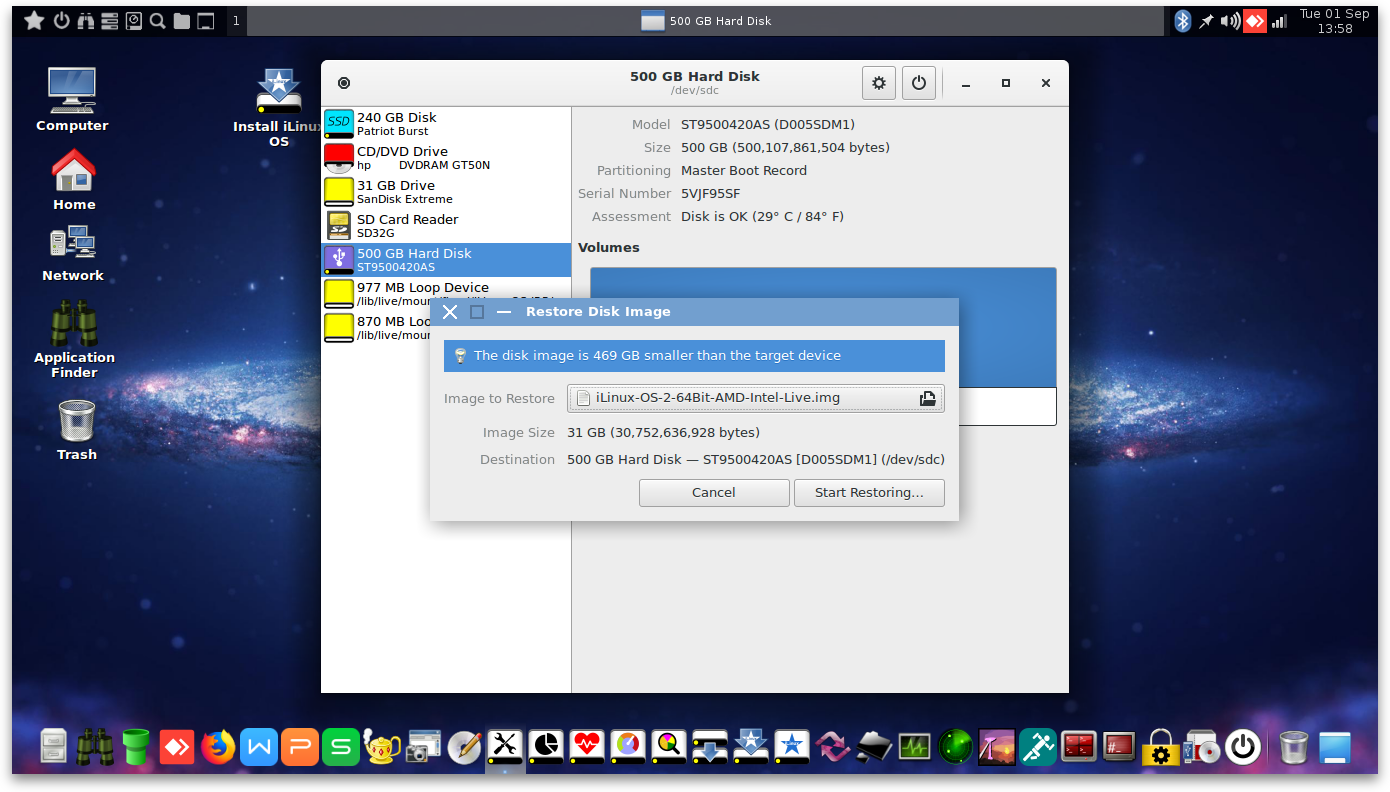Click the 500 GB Hard Disk taskbar button
1390x792 pixels.
point(706,21)
